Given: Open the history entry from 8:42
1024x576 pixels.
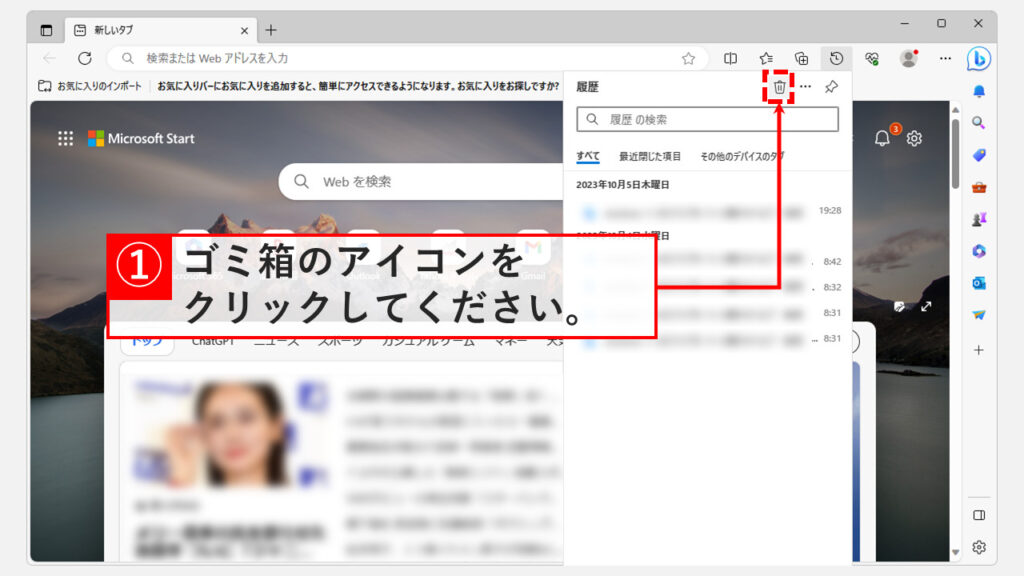Looking at the screenshot, I should [x=709, y=261].
